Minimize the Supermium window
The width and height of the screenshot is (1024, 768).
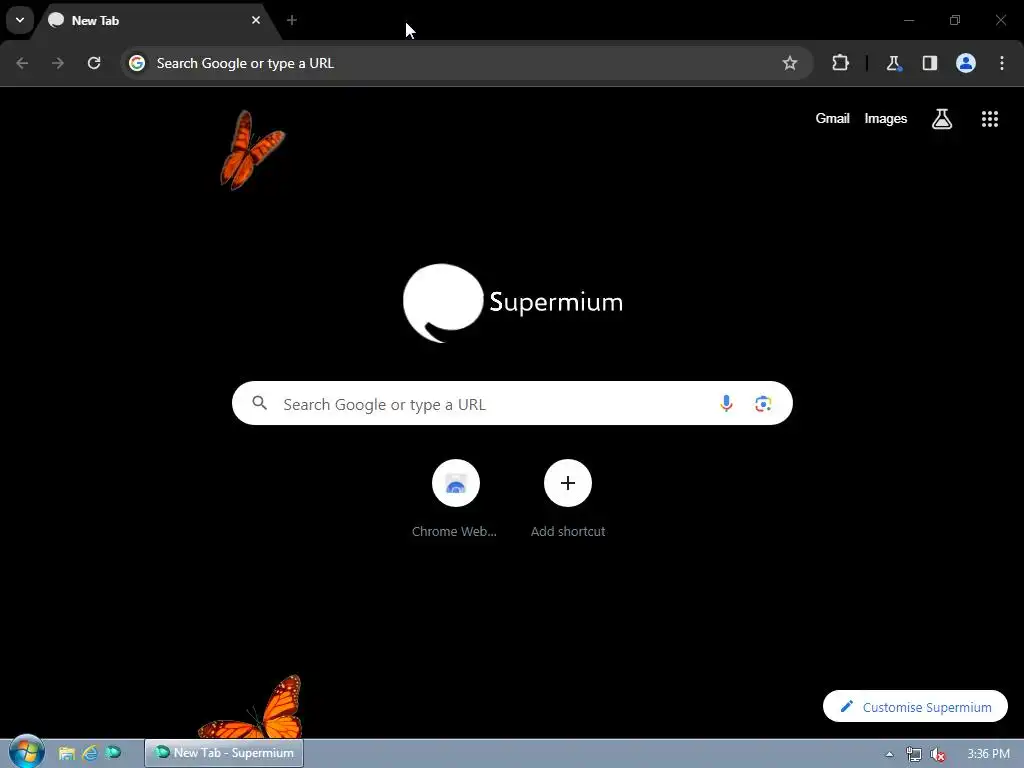coord(909,20)
